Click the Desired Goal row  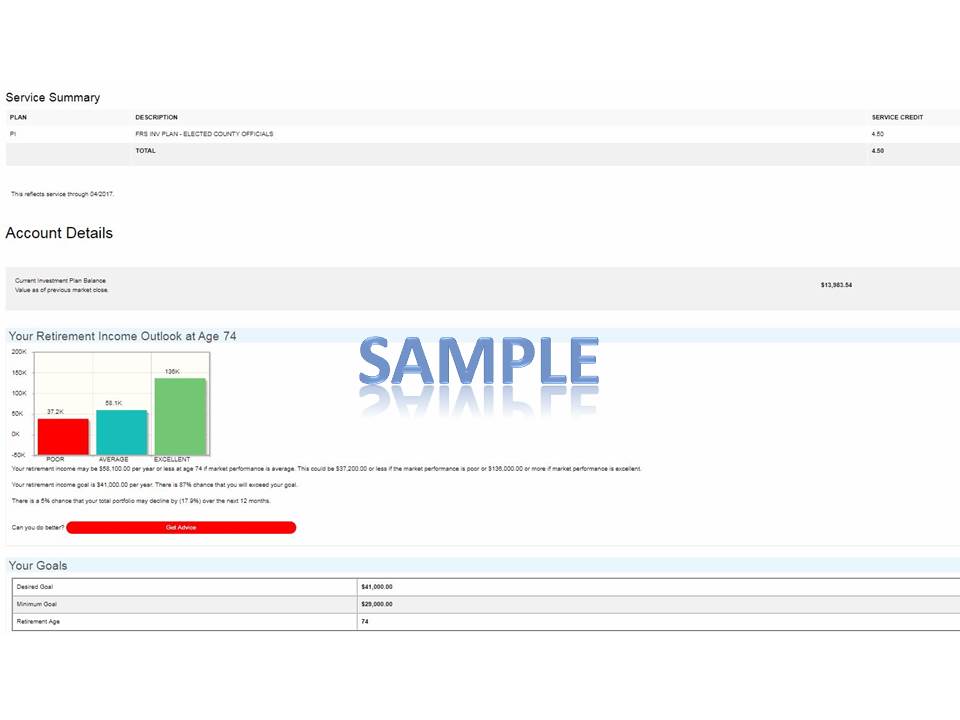pos(180,587)
